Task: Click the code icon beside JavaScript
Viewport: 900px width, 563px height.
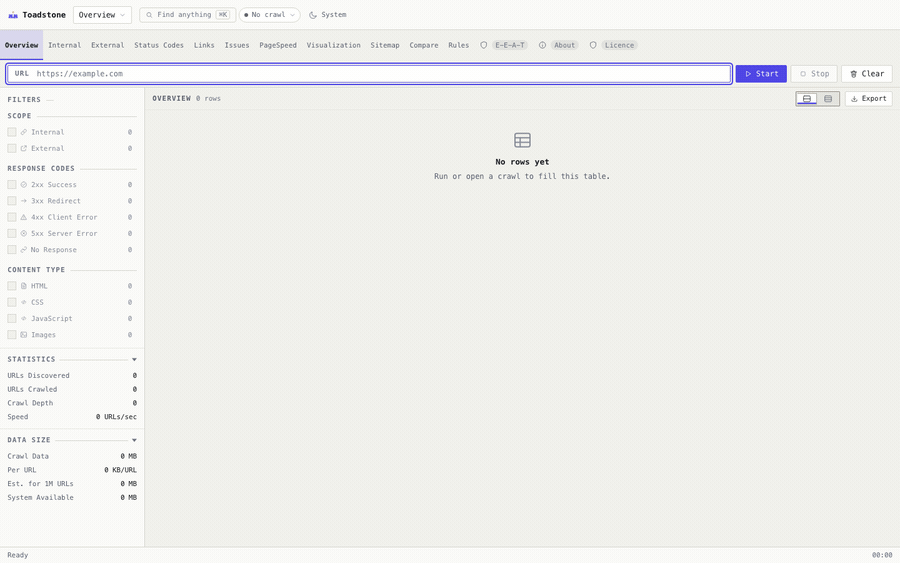Action: click(x=24, y=319)
